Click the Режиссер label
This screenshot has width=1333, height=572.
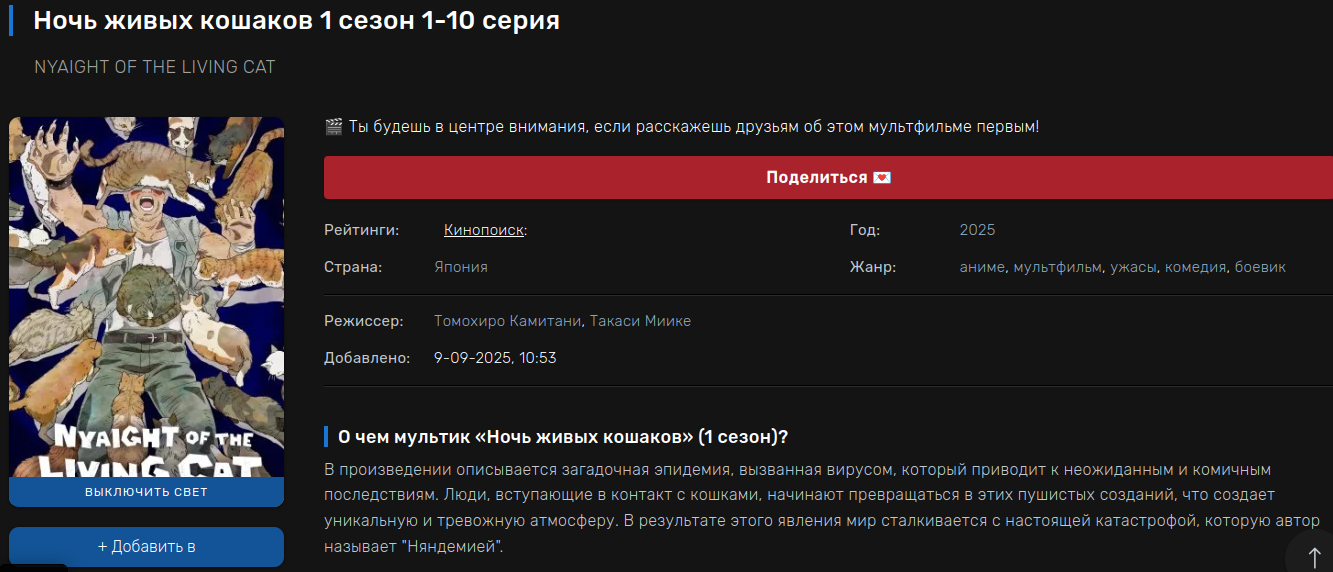(x=364, y=321)
